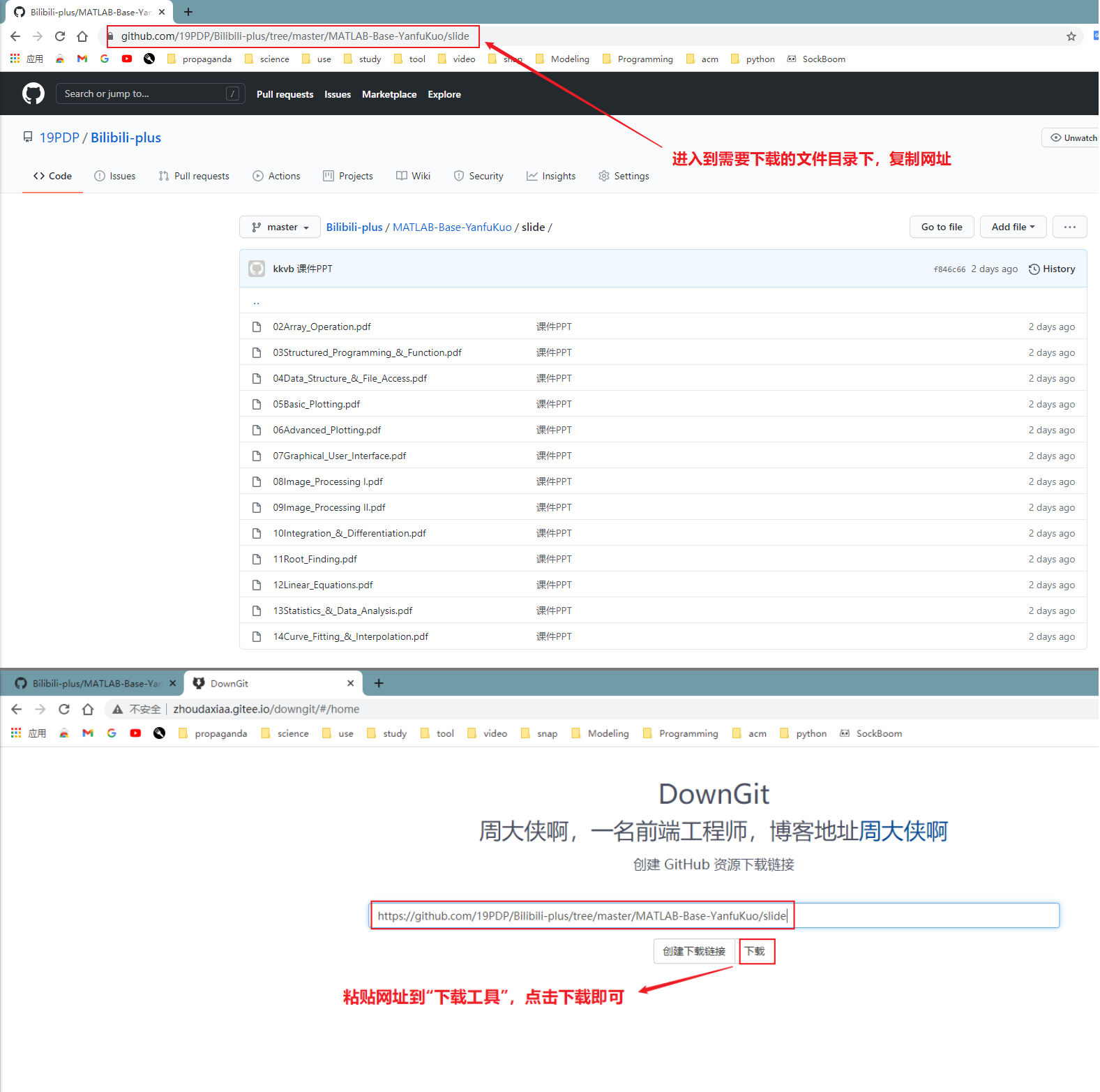Reload the DownGit page

[x=64, y=709]
